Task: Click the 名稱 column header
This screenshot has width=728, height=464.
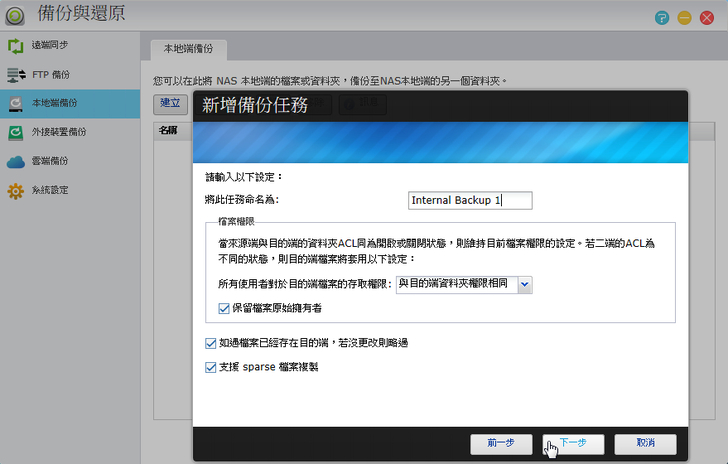Action: pos(168,131)
